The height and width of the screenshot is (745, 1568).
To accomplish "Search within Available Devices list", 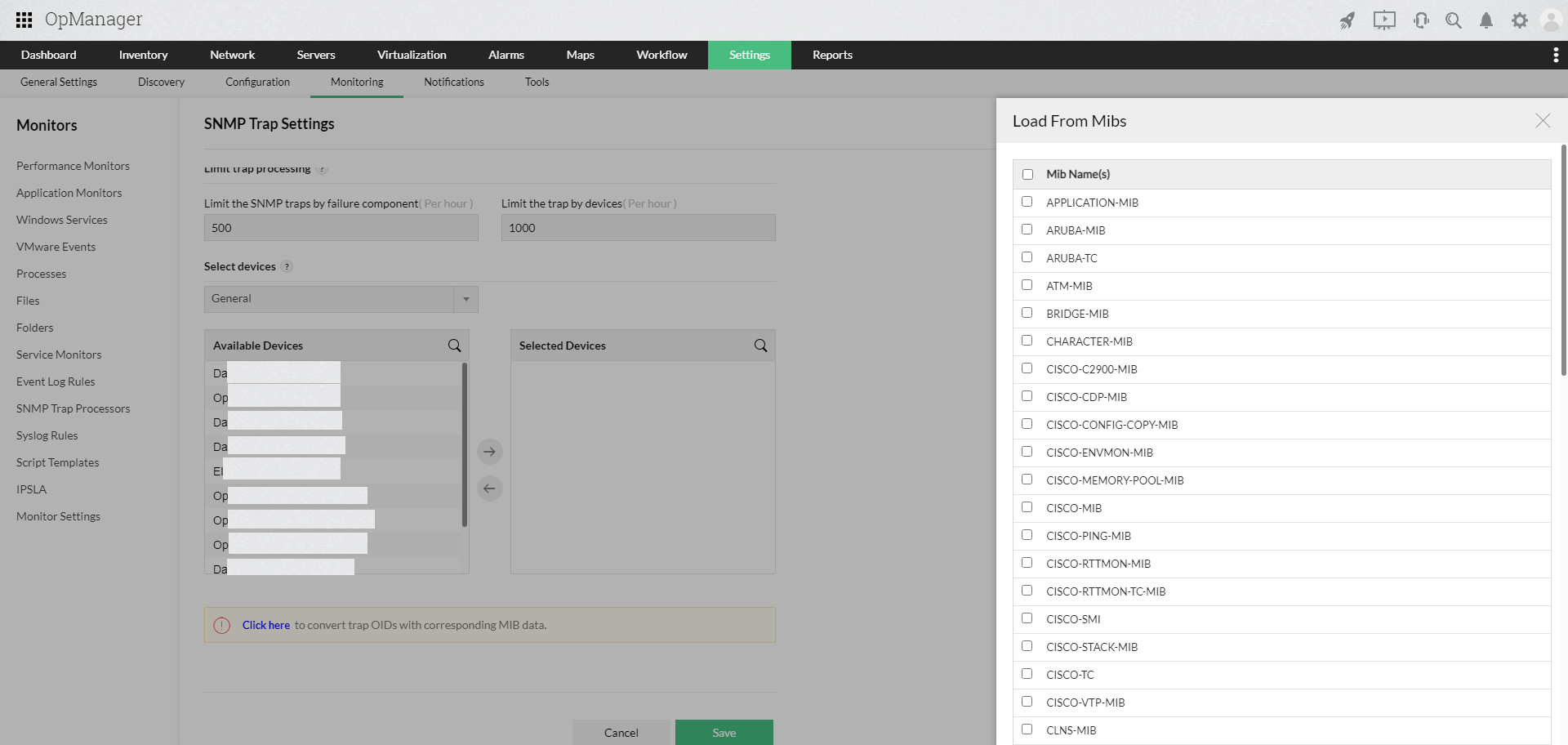I will click(455, 346).
